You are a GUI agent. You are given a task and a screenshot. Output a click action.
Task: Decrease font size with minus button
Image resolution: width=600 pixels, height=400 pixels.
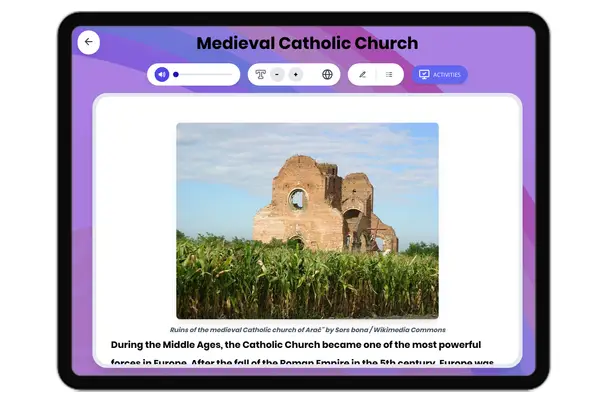pos(277,74)
